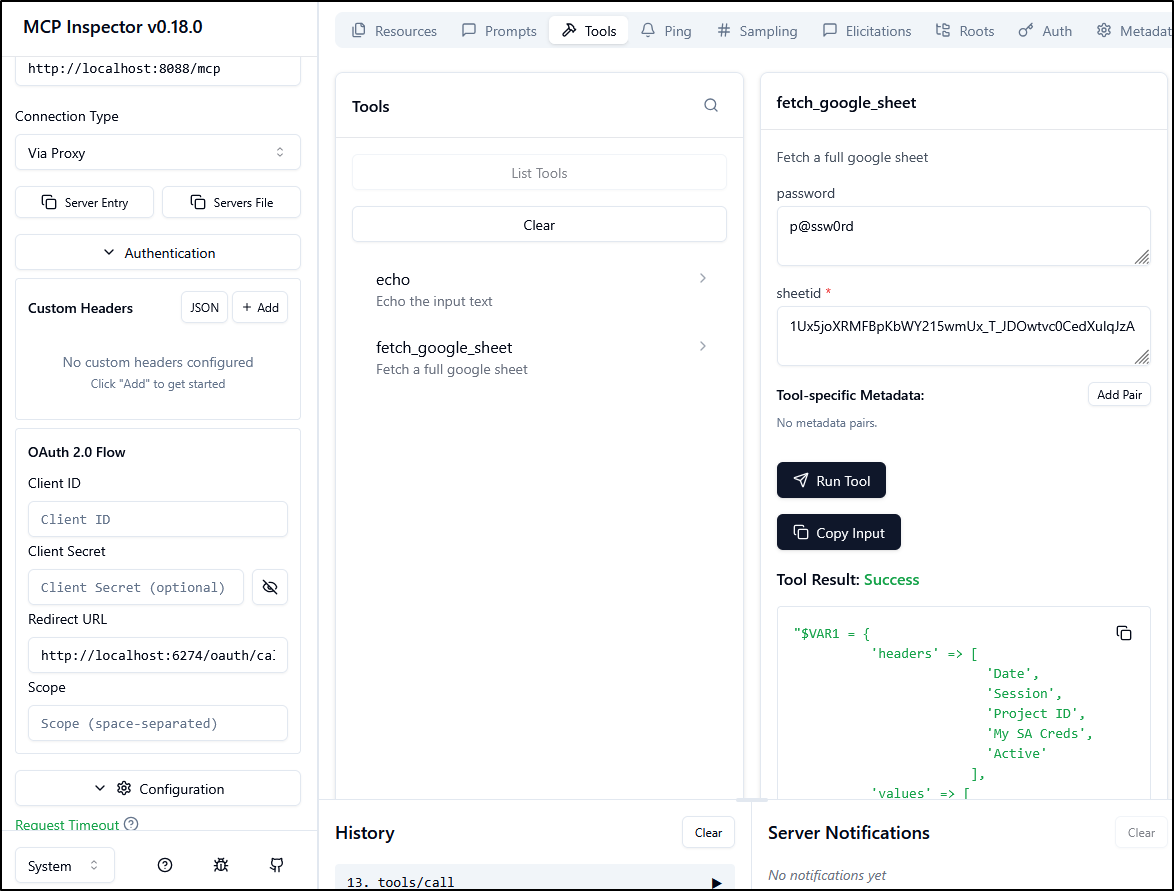Click the Run Tool button
This screenshot has width=1174, height=891.
pos(831,481)
